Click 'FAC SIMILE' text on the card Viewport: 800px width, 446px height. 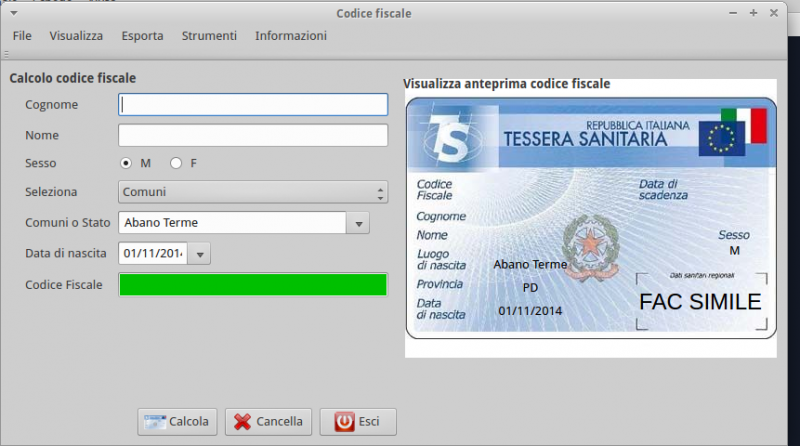click(700, 302)
